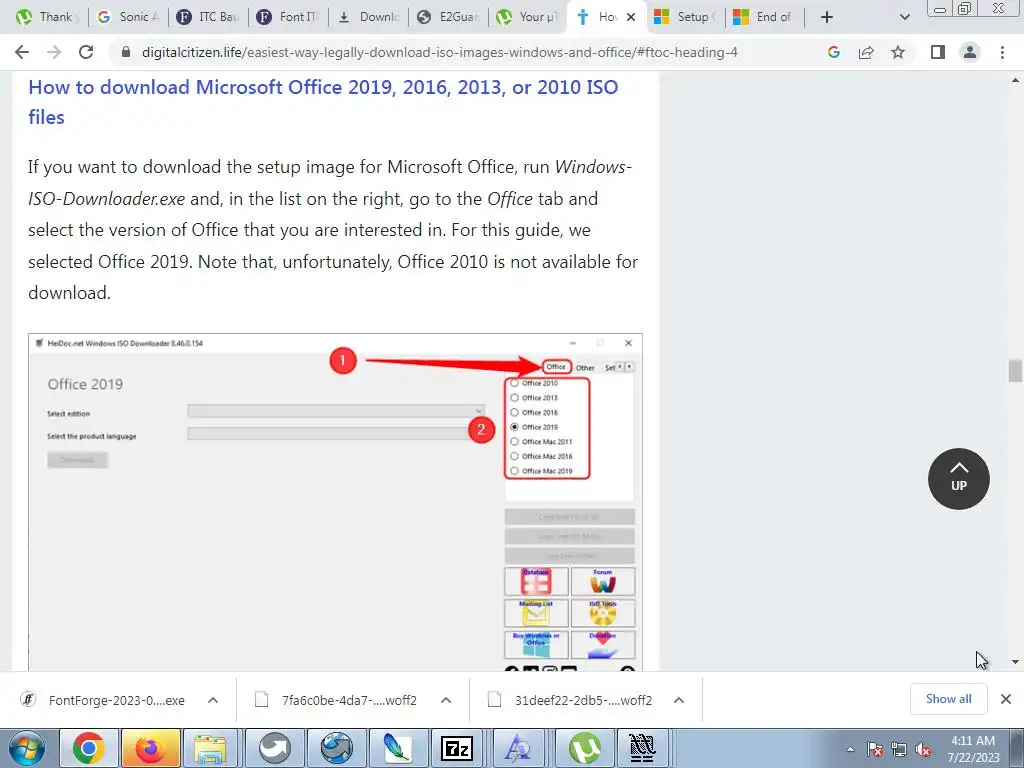
Task: Open uTorrent from the taskbar
Action: coord(583,748)
